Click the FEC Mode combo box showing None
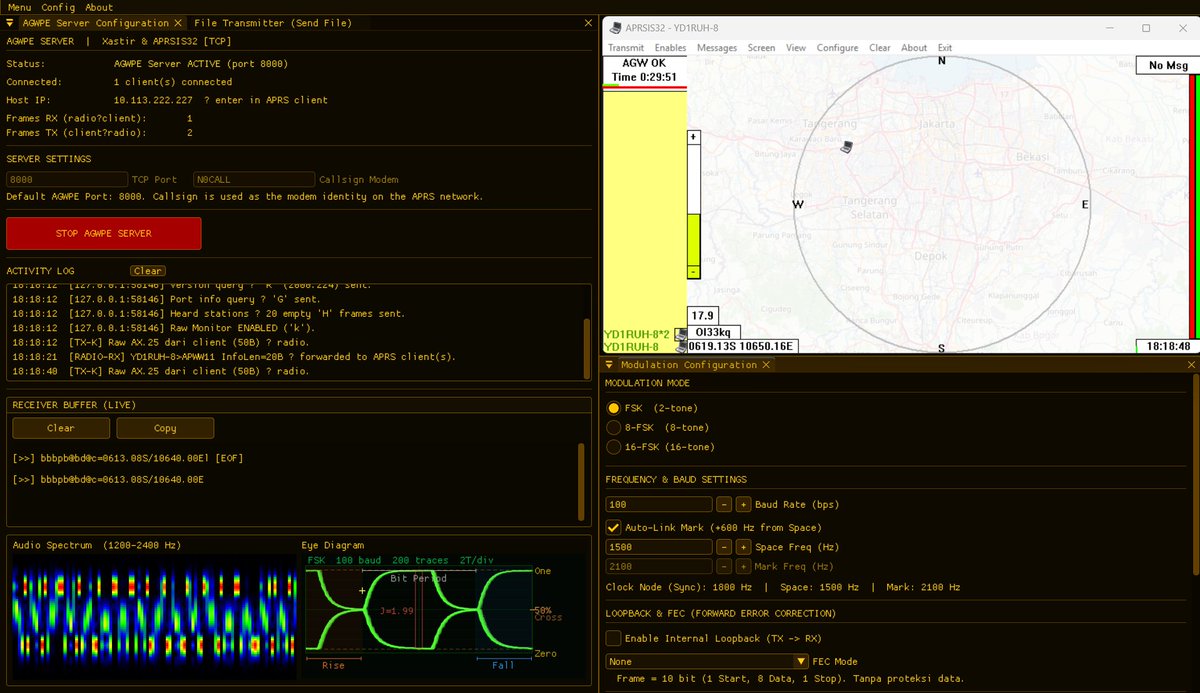This screenshot has width=1200, height=693. (x=707, y=661)
